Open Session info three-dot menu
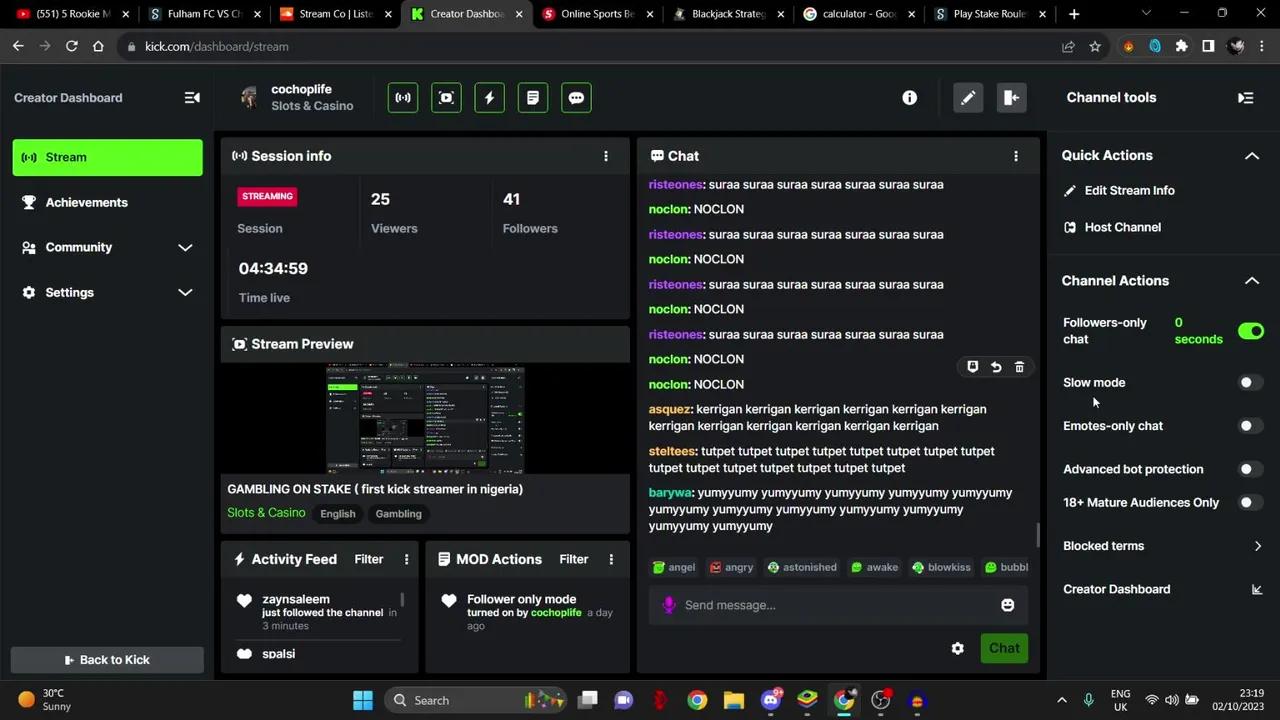Viewport: 1280px width, 720px height. (605, 156)
